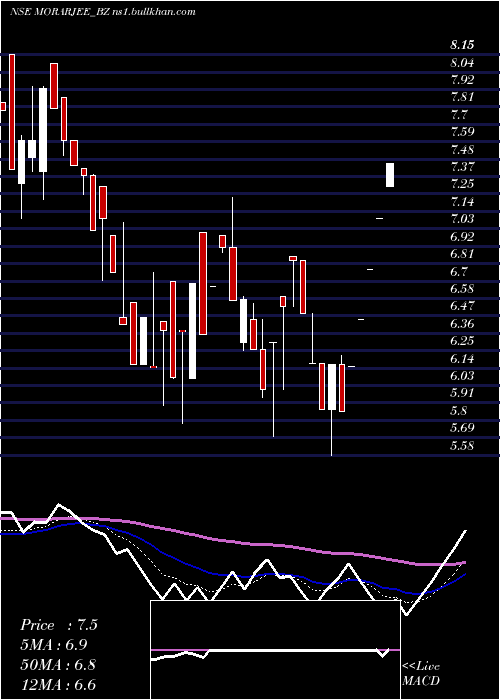Click the 7.7 price axis label

tap(459, 115)
